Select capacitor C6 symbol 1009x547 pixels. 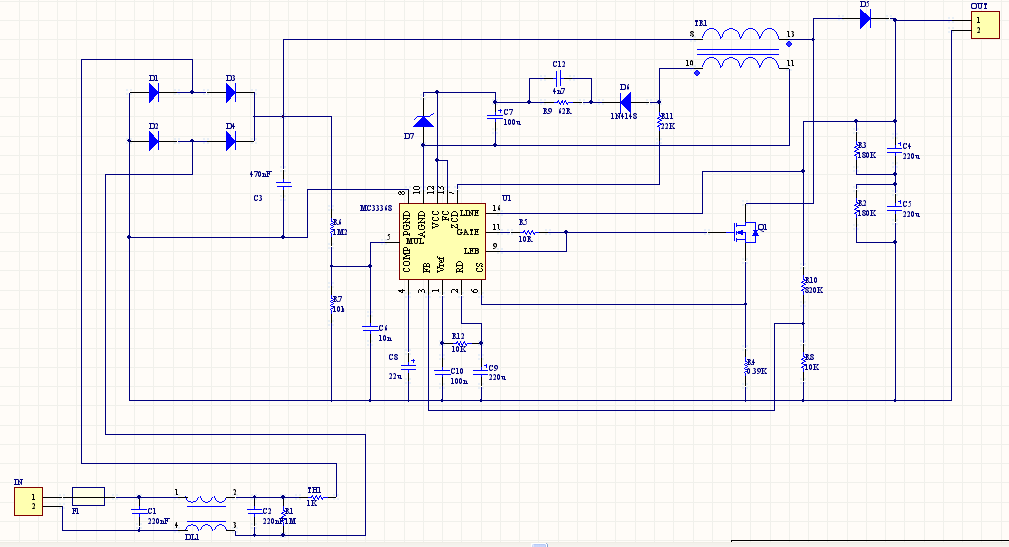coord(370,328)
